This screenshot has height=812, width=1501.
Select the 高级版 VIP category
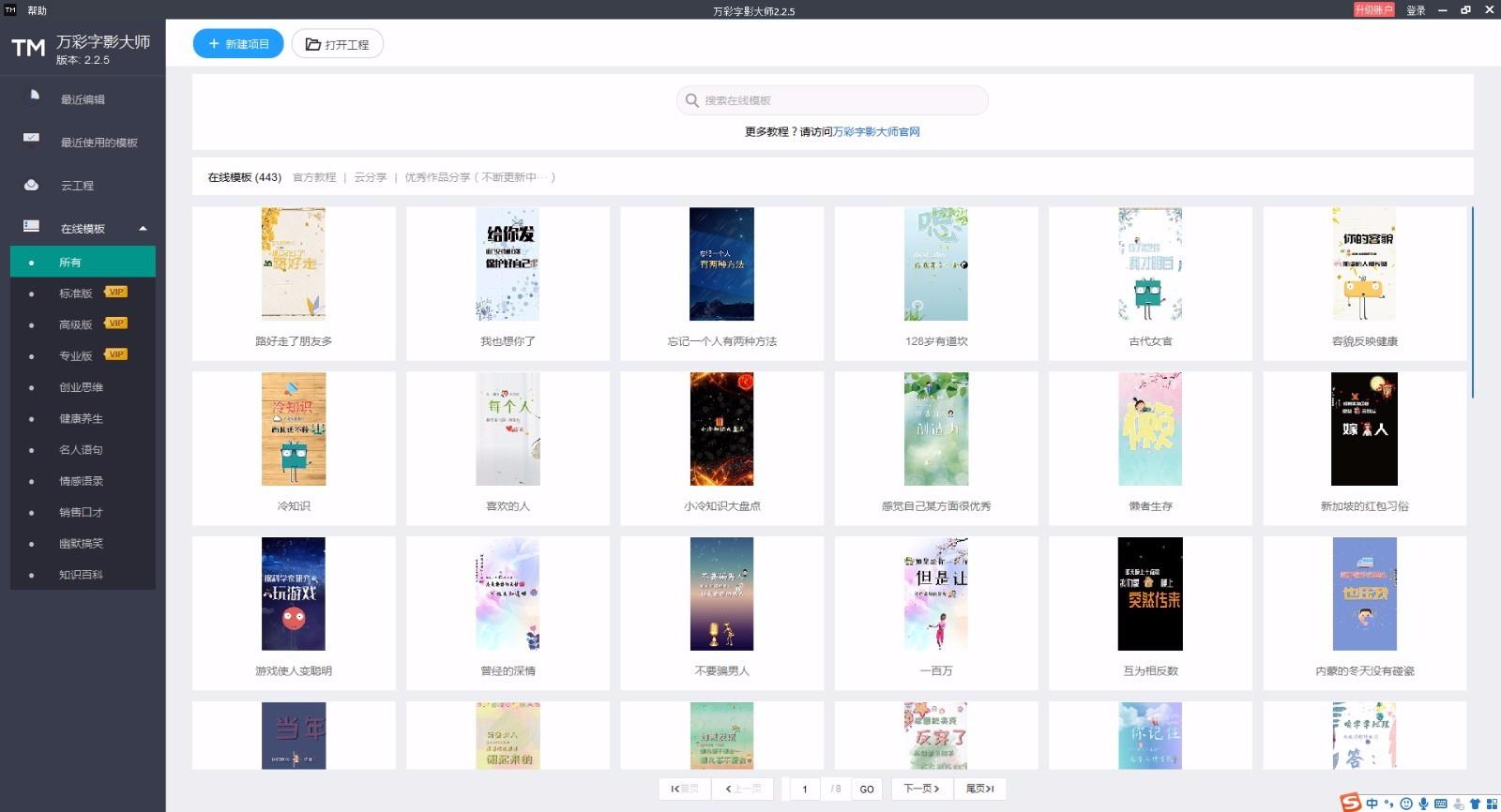click(x=83, y=324)
